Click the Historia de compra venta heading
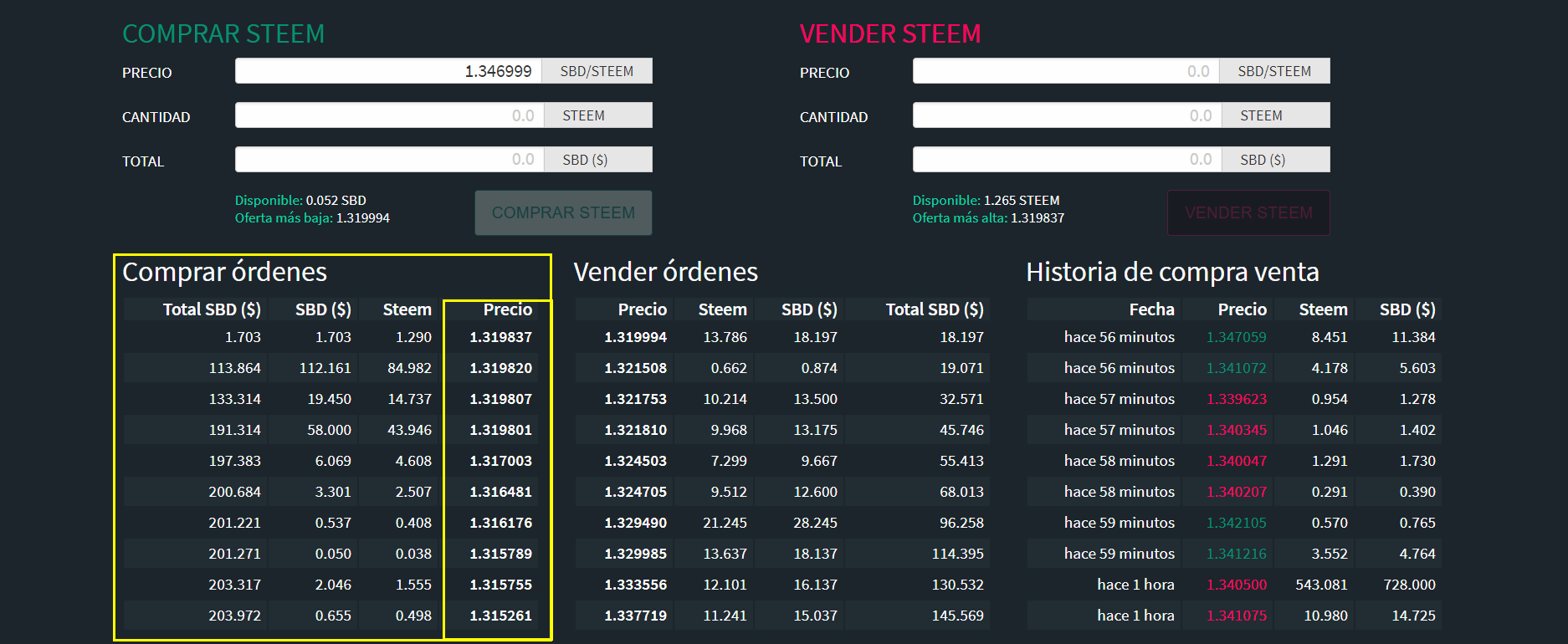The image size is (1568, 644). coord(1172,272)
